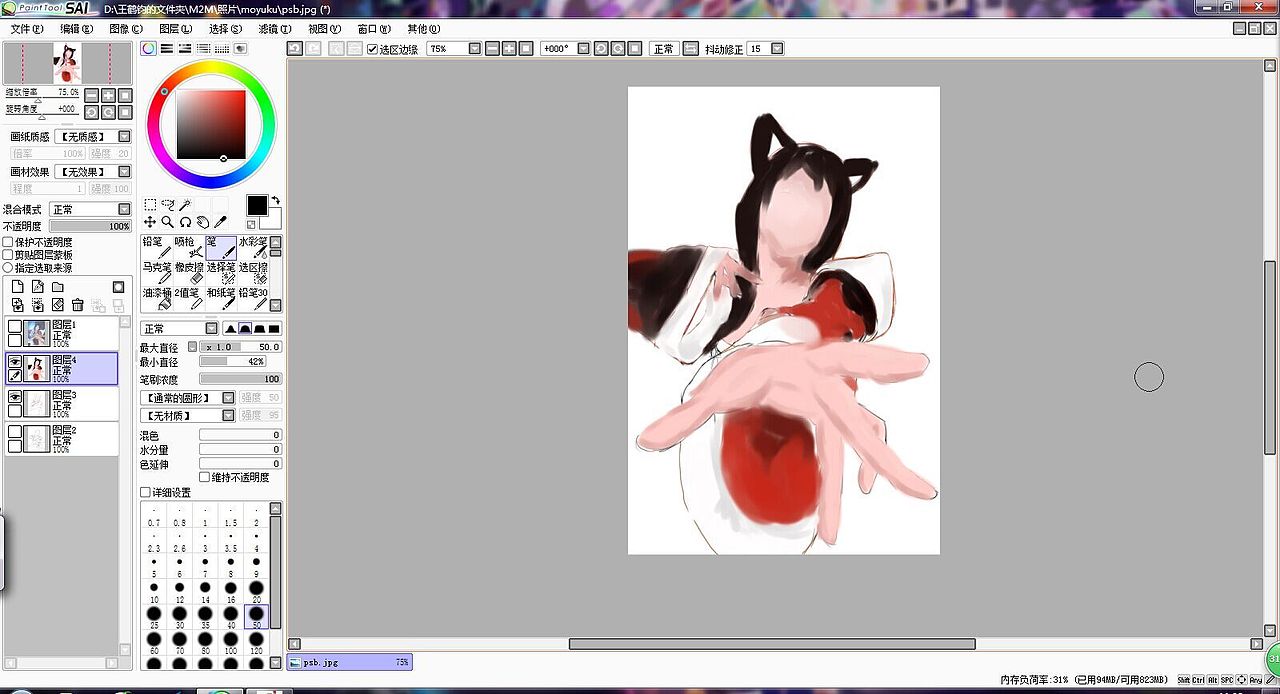Click the navigator preview thumbnail

click(x=67, y=63)
